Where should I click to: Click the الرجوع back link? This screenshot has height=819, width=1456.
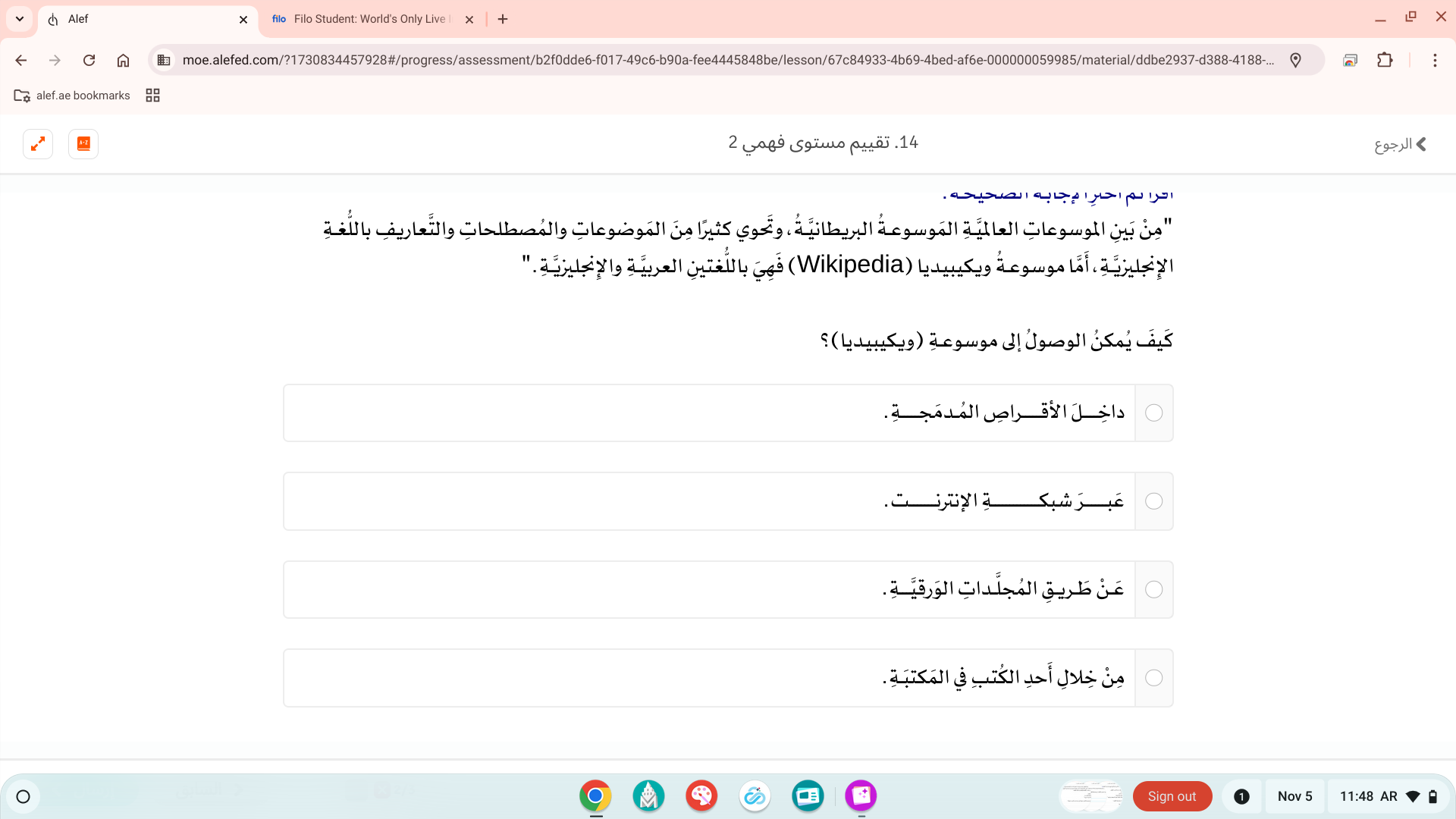[1400, 144]
